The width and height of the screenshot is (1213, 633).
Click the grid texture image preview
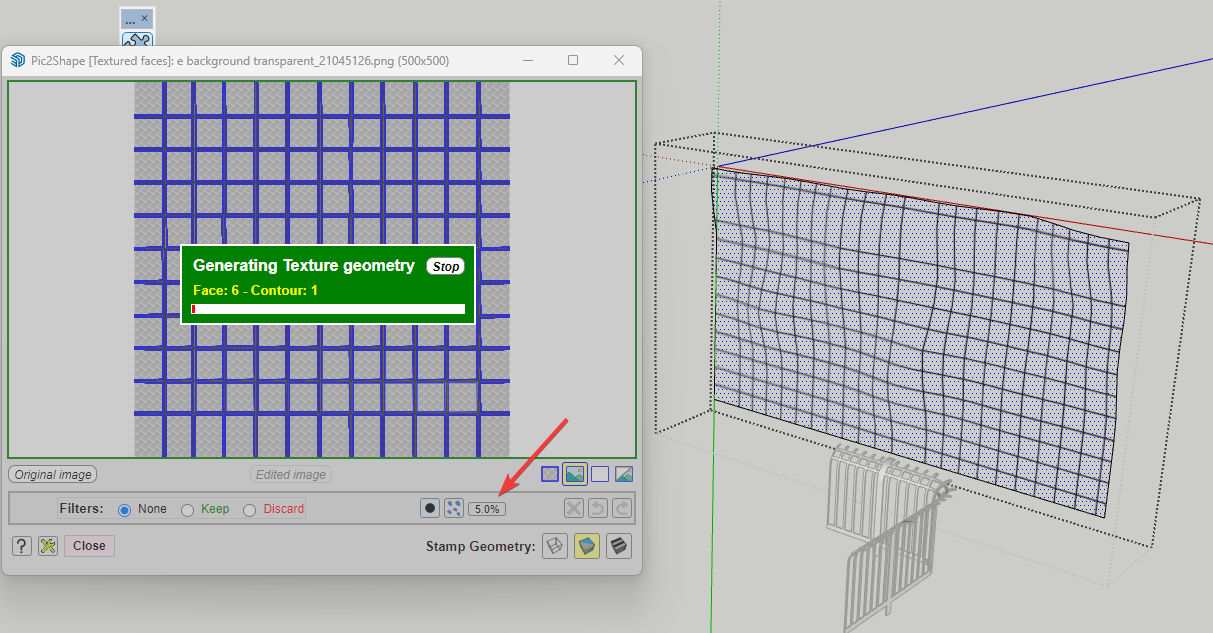tap(322, 269)
